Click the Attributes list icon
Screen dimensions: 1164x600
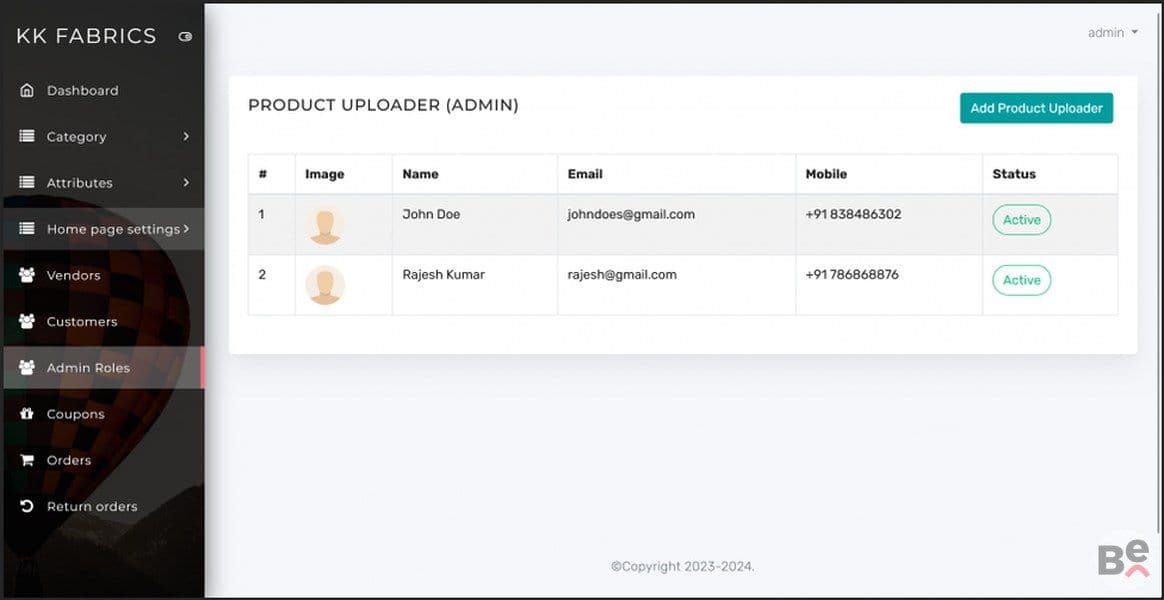click(27, 183)
